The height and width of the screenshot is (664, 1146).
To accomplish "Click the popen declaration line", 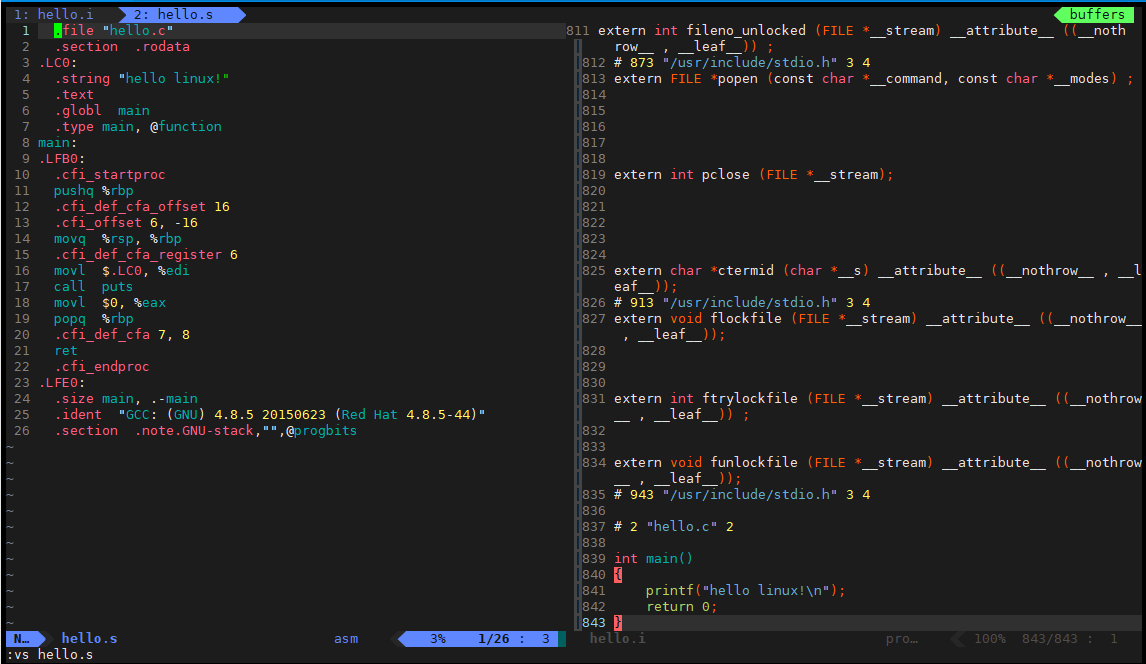I will pos(873,79).
